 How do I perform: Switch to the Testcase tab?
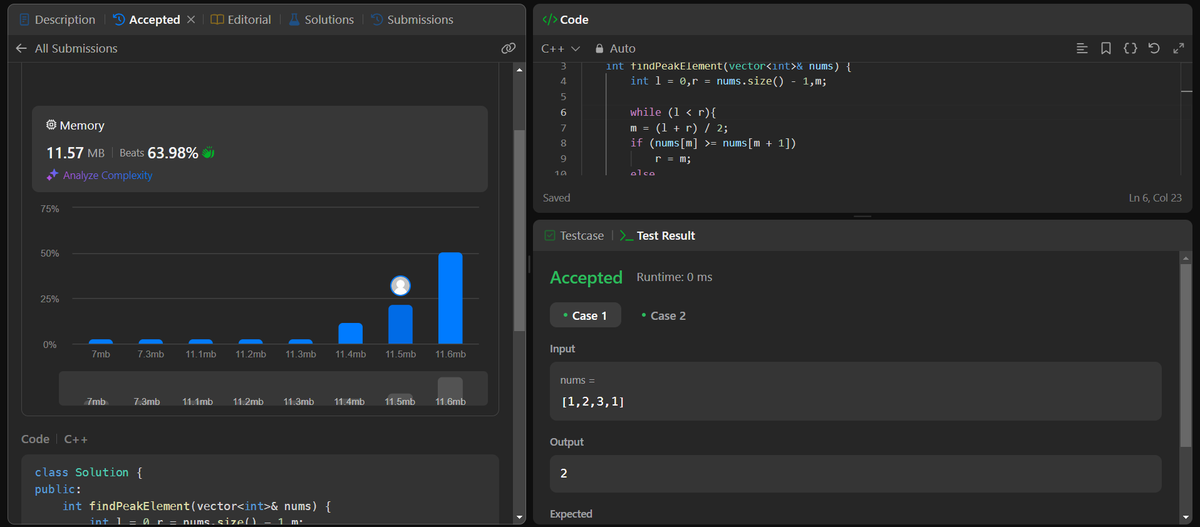(575, 236)
